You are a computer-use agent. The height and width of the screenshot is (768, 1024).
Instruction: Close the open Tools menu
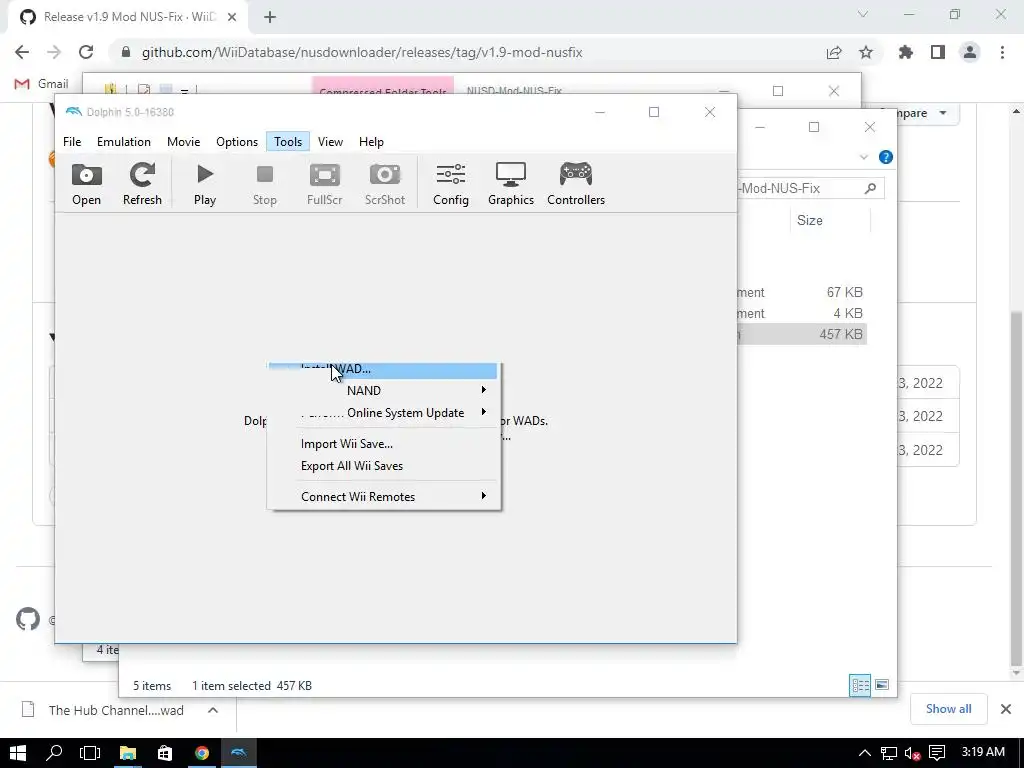[x=288, y=142]
